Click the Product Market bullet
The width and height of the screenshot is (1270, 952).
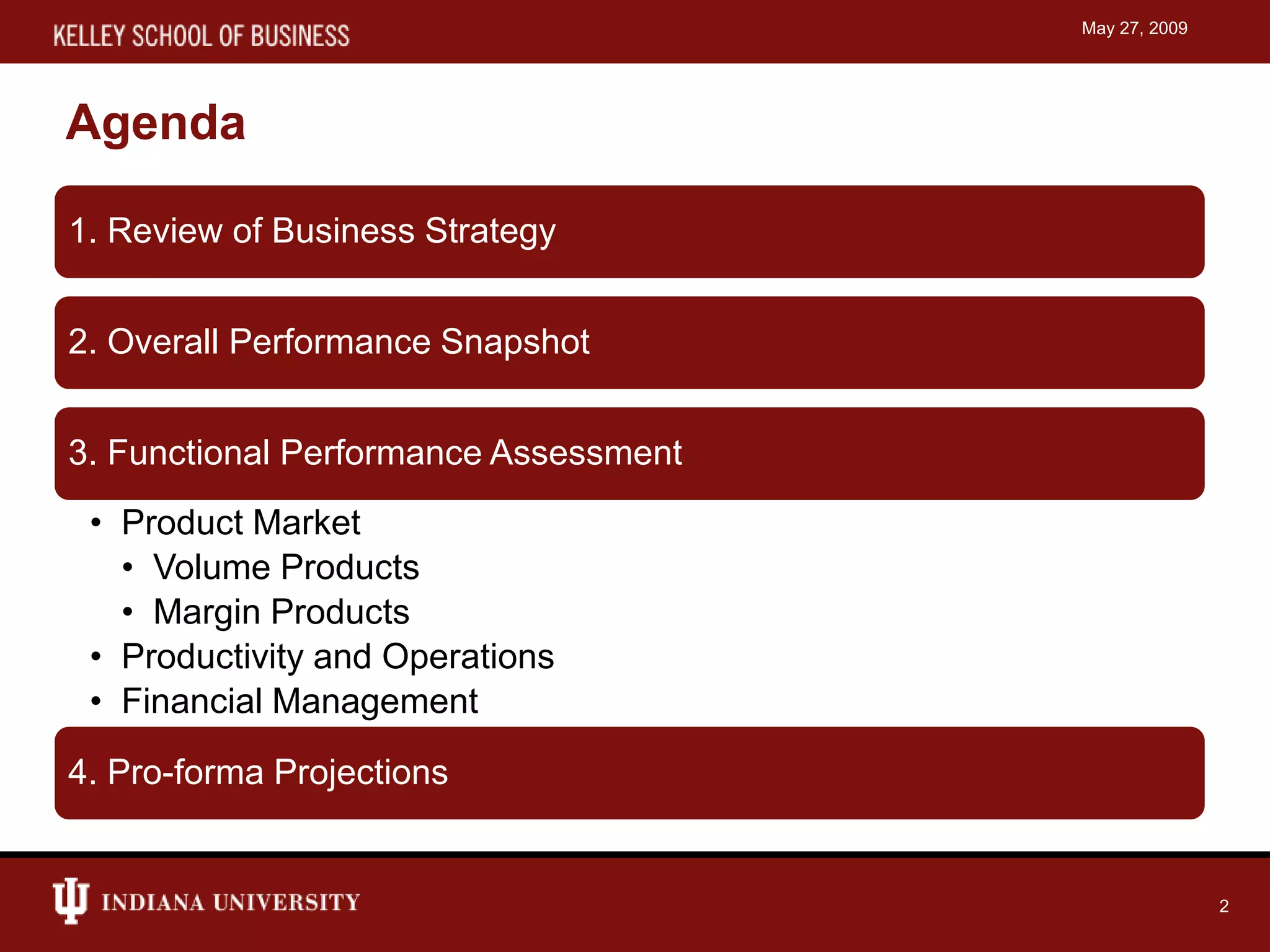click(x=241, y=522)
